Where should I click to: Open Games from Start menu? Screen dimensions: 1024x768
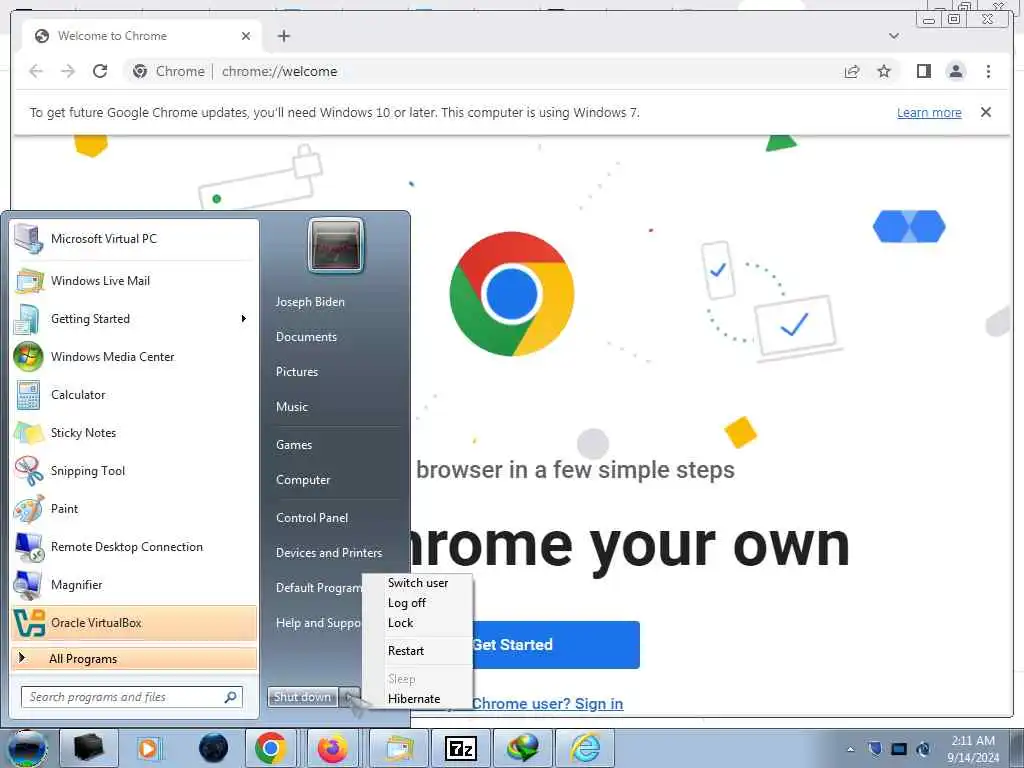click(x=294, y=445)
